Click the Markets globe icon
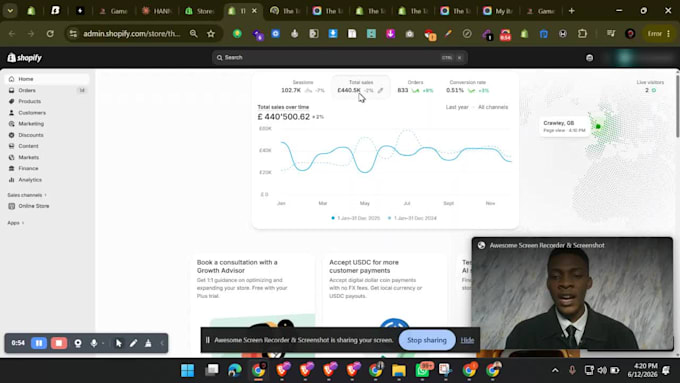This screenshot has height=383, width=680. tap(12, 157)
